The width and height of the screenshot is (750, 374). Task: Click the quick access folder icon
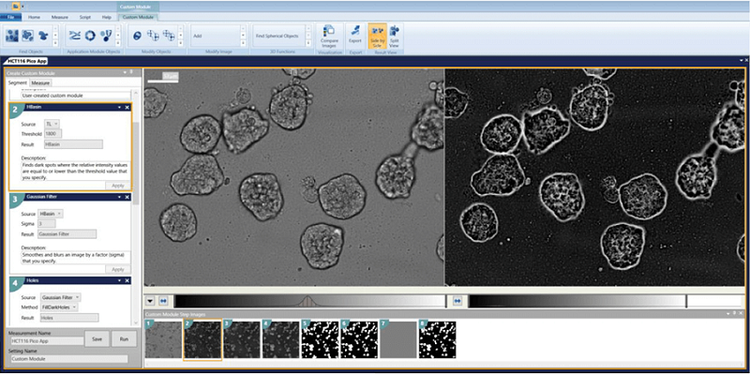[16, 6]
